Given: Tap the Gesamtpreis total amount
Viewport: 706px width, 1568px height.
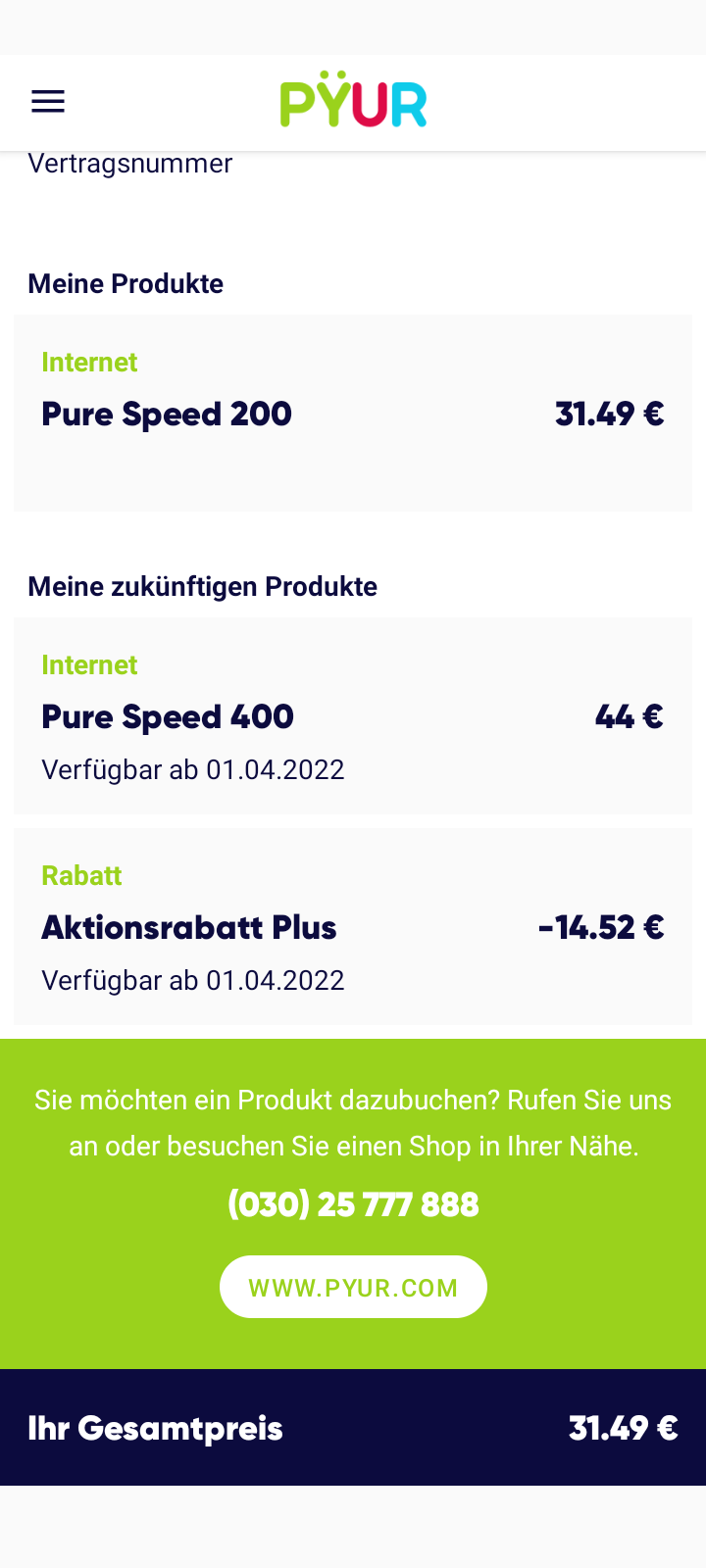Looking at the screenshot, I should pyautogui.click(x=623, y=1429).
